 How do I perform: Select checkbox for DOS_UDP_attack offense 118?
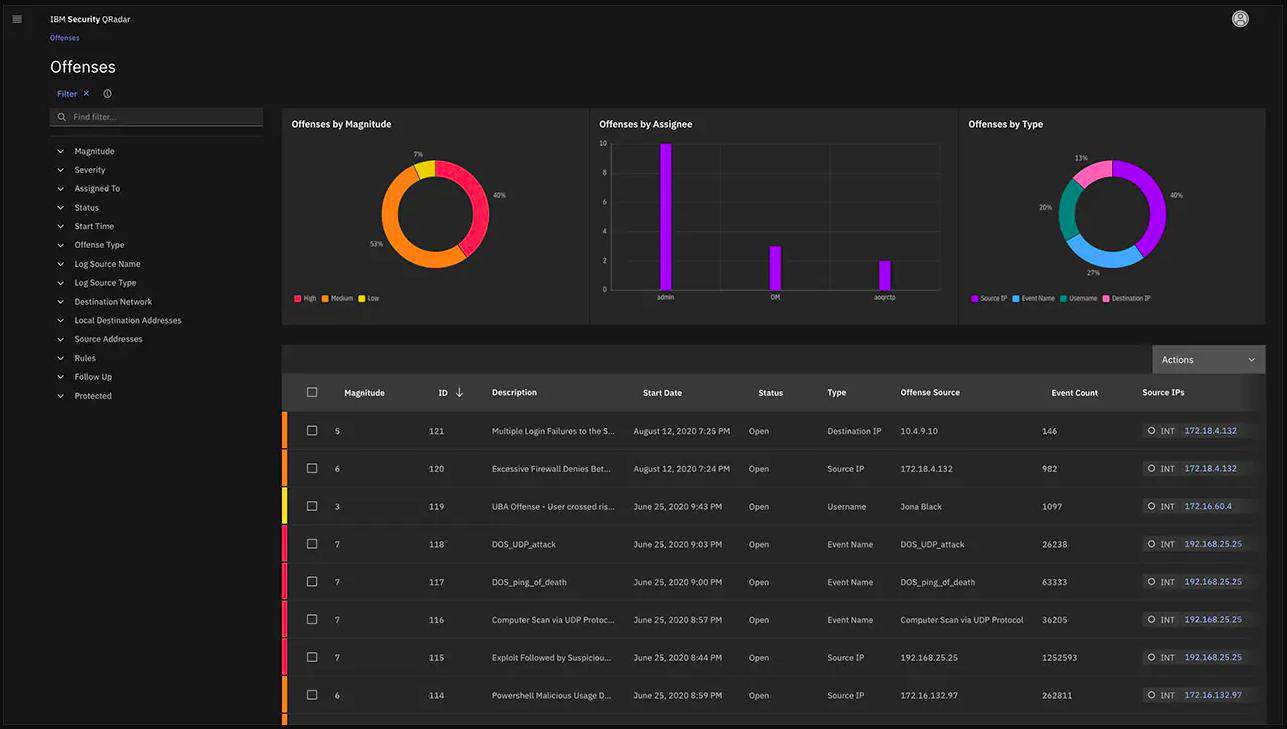[x=312, y=545]
